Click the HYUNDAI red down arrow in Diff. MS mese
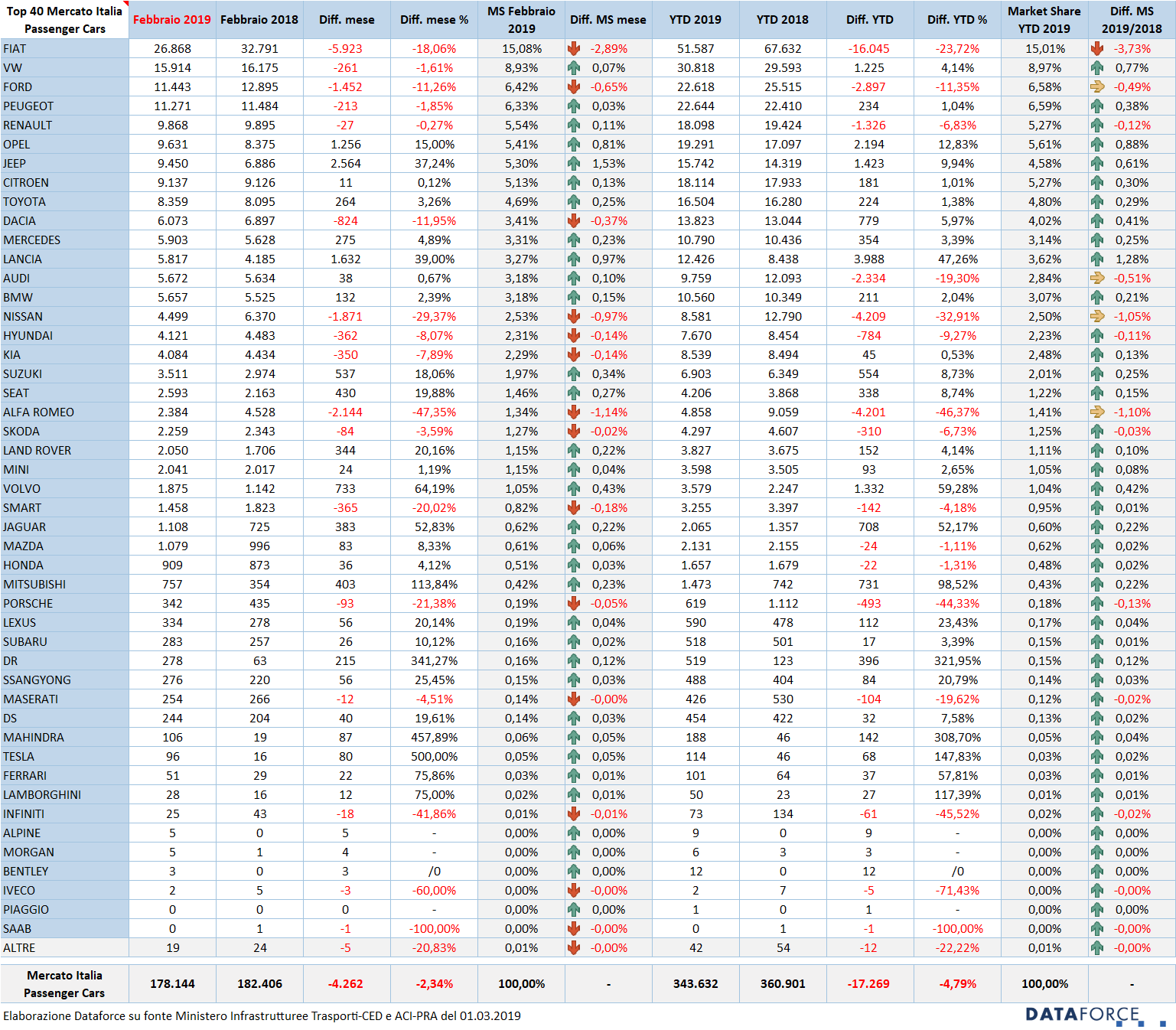 click(x=574, y=335)
